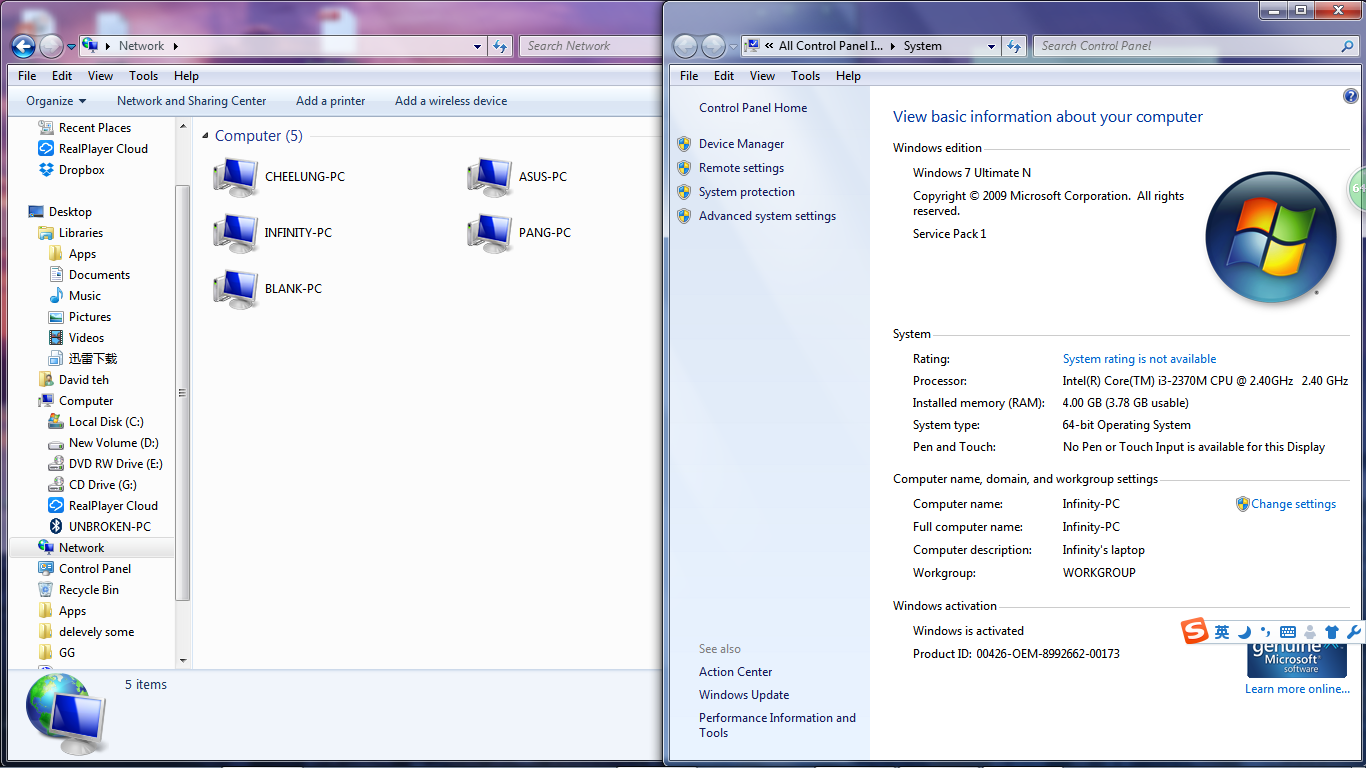Viewport: 1366px width, 768px height.
Task: Toggle the 英 language mode icon
Action: [x=1222, y=632]
